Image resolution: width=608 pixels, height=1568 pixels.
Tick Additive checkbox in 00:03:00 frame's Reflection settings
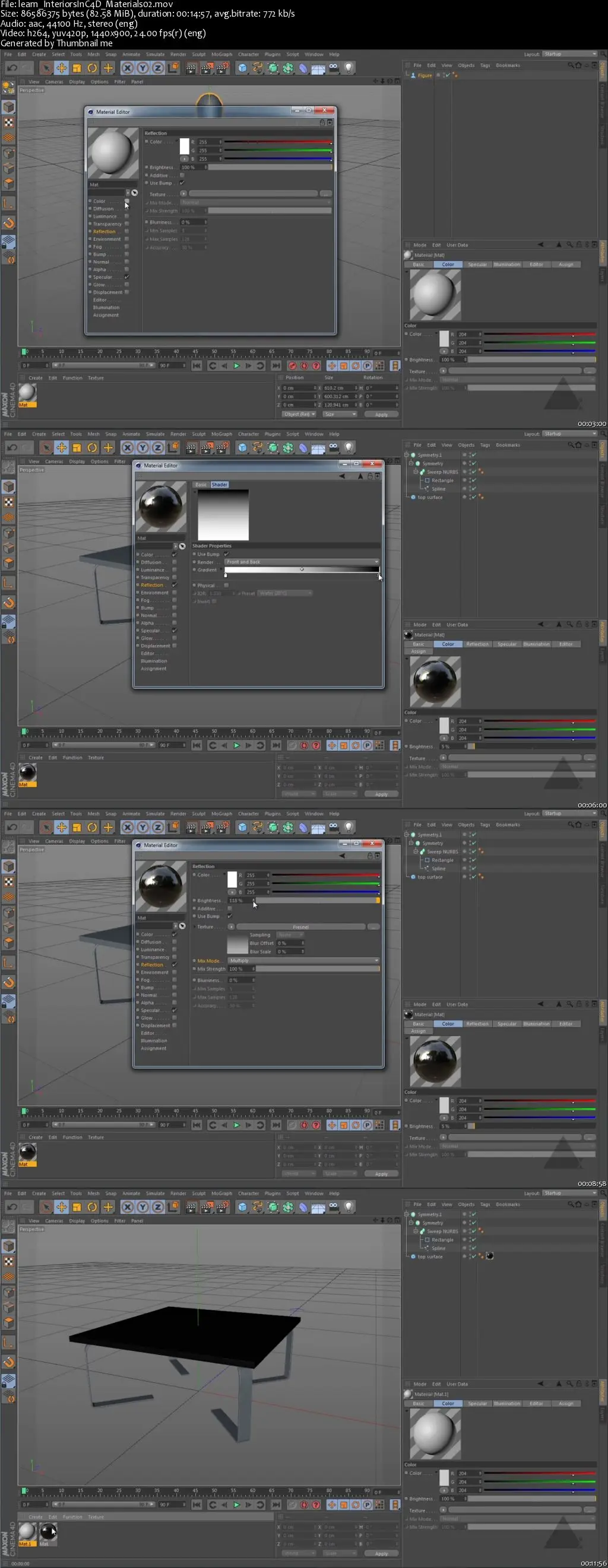pyautogui.click(x=182, y=175)
